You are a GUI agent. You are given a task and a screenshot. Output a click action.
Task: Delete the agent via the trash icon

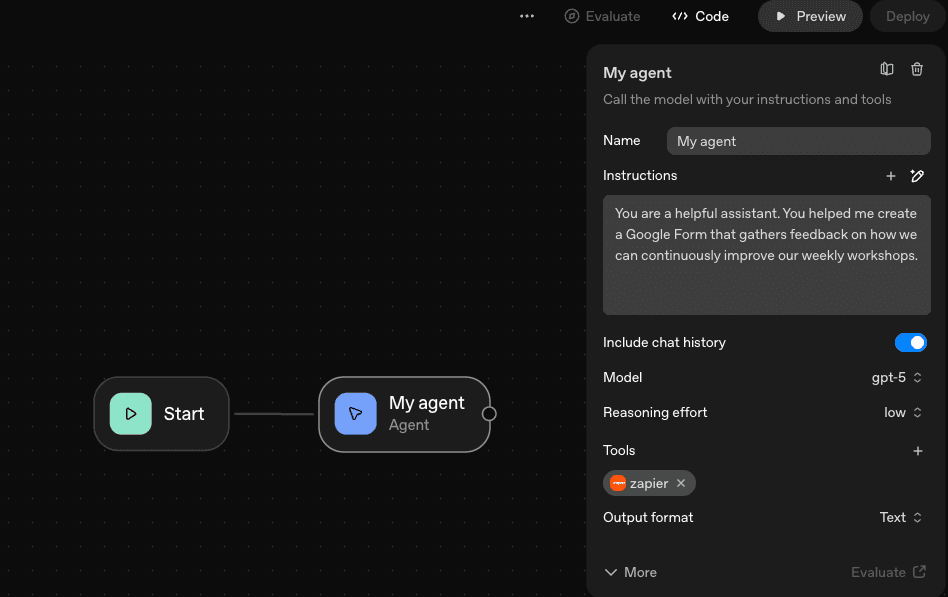click(917, 69)
